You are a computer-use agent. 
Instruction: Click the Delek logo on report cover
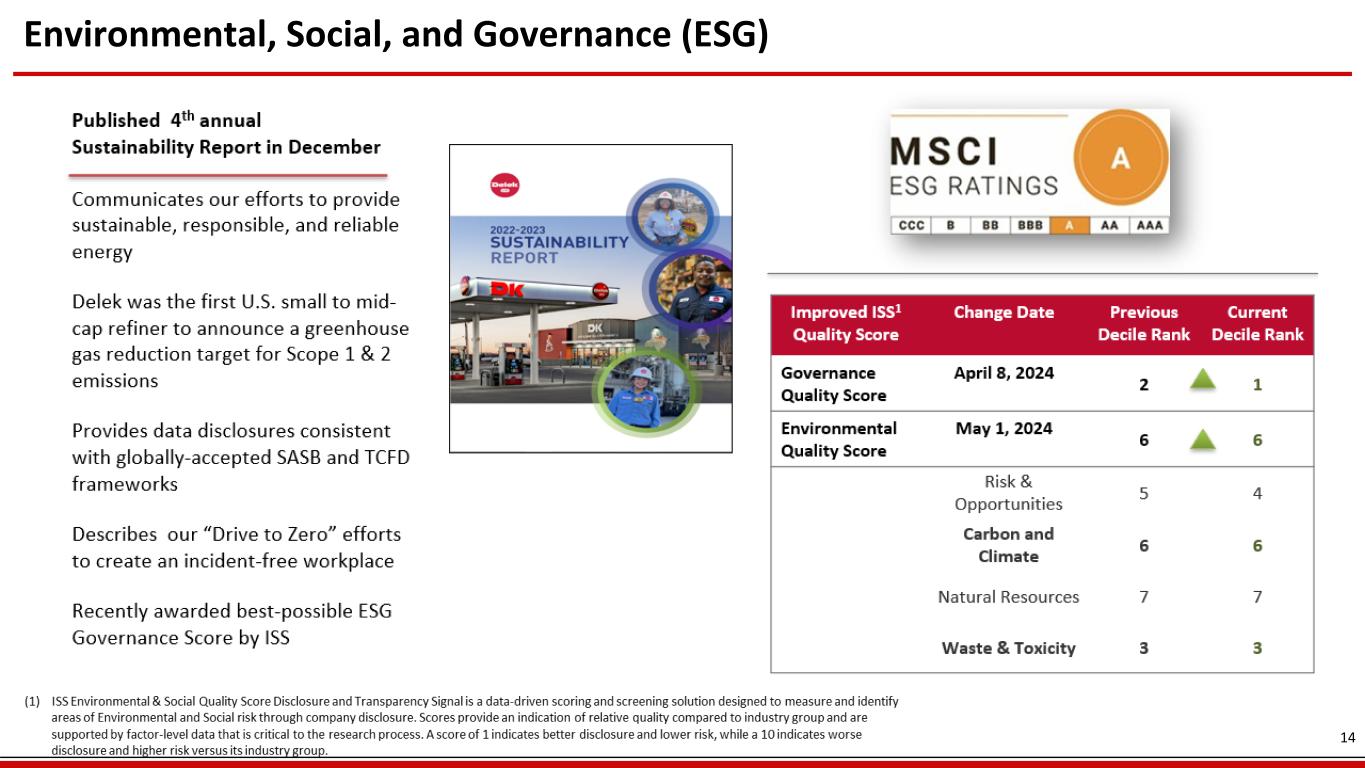pyautogui.click(x=505, y=185)
